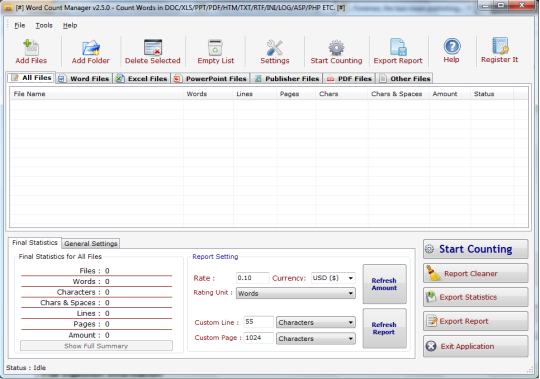
Task: Click the Pages column header
Action: click(x=296, y=94)
